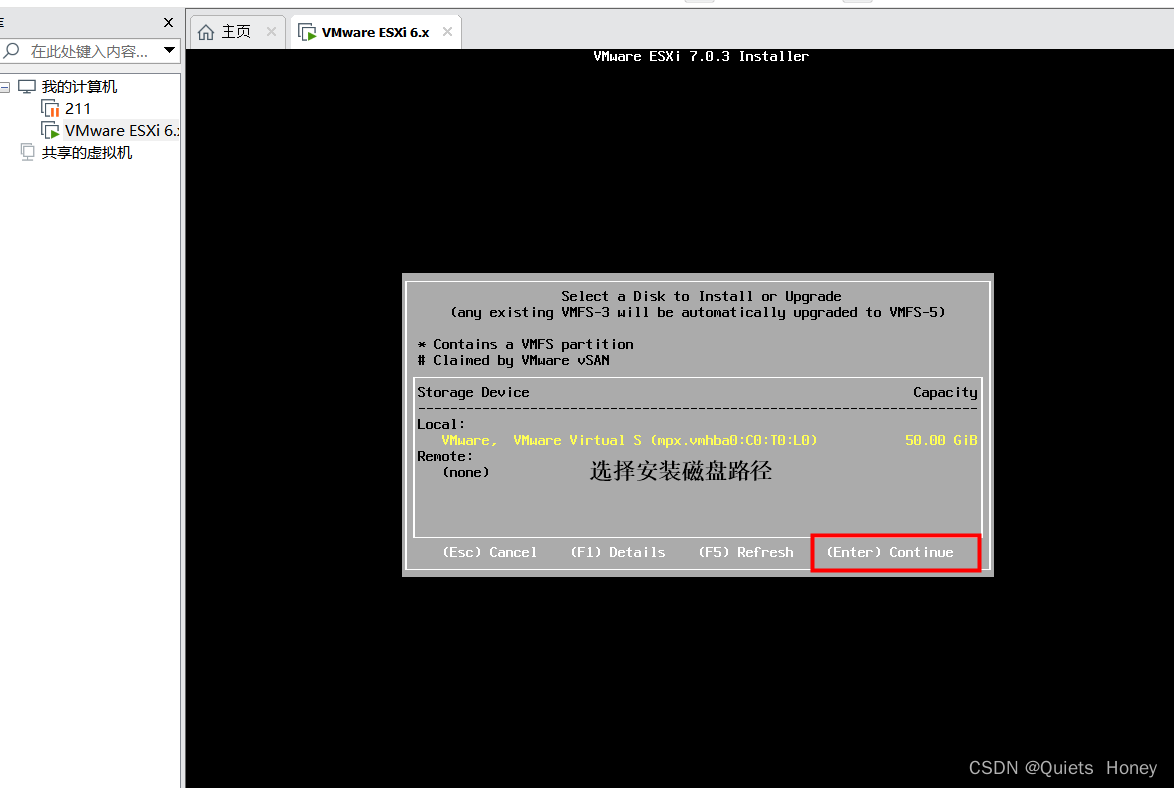1174x788 pixels.
Task: Select VMware ESXi 6.x in library tree
Action: pyautogui.click(x=121, y=130)
